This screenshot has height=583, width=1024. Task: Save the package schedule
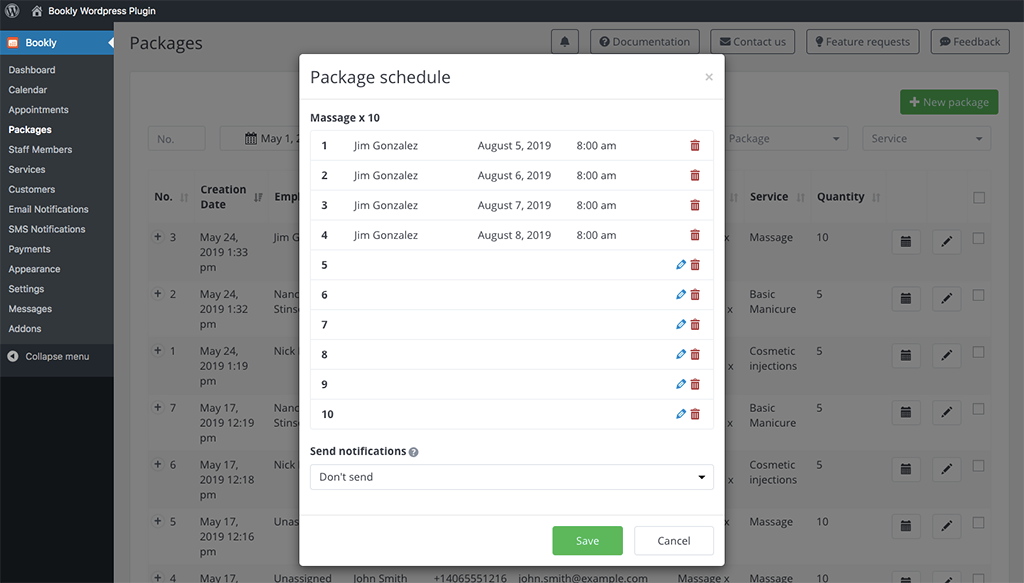(587, 541)
